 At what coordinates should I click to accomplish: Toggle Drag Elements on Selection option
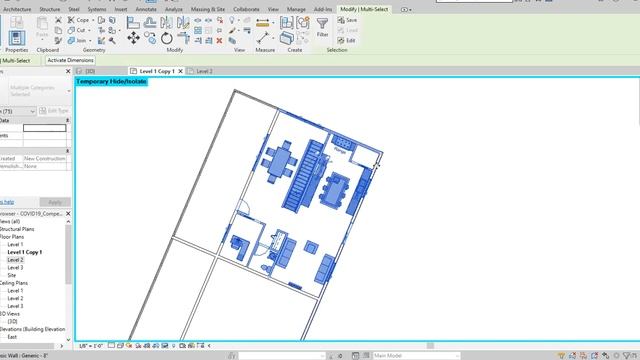pos(606,356)
